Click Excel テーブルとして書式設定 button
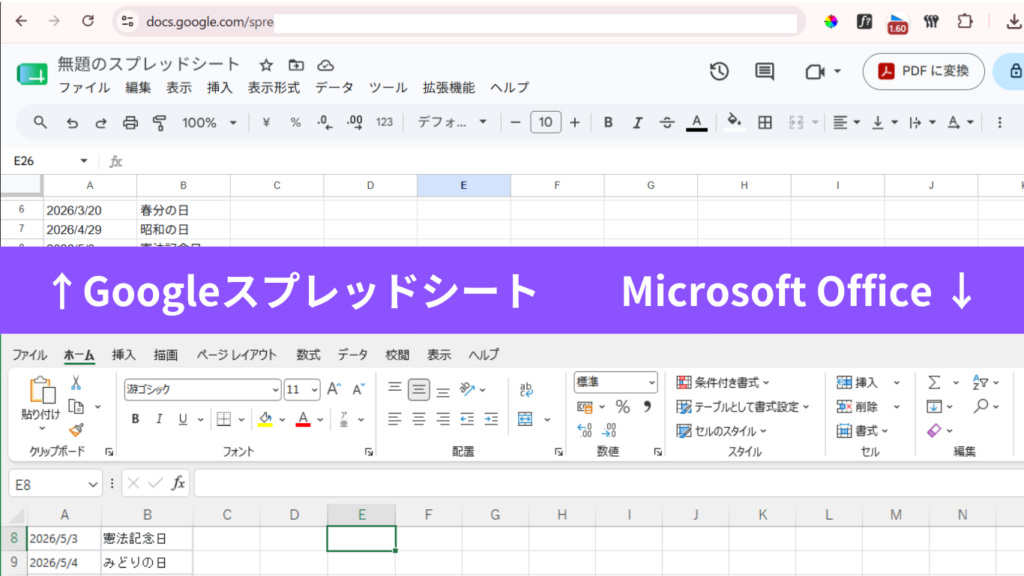This screenshot has height=576, width=1024. pos(743,407)
